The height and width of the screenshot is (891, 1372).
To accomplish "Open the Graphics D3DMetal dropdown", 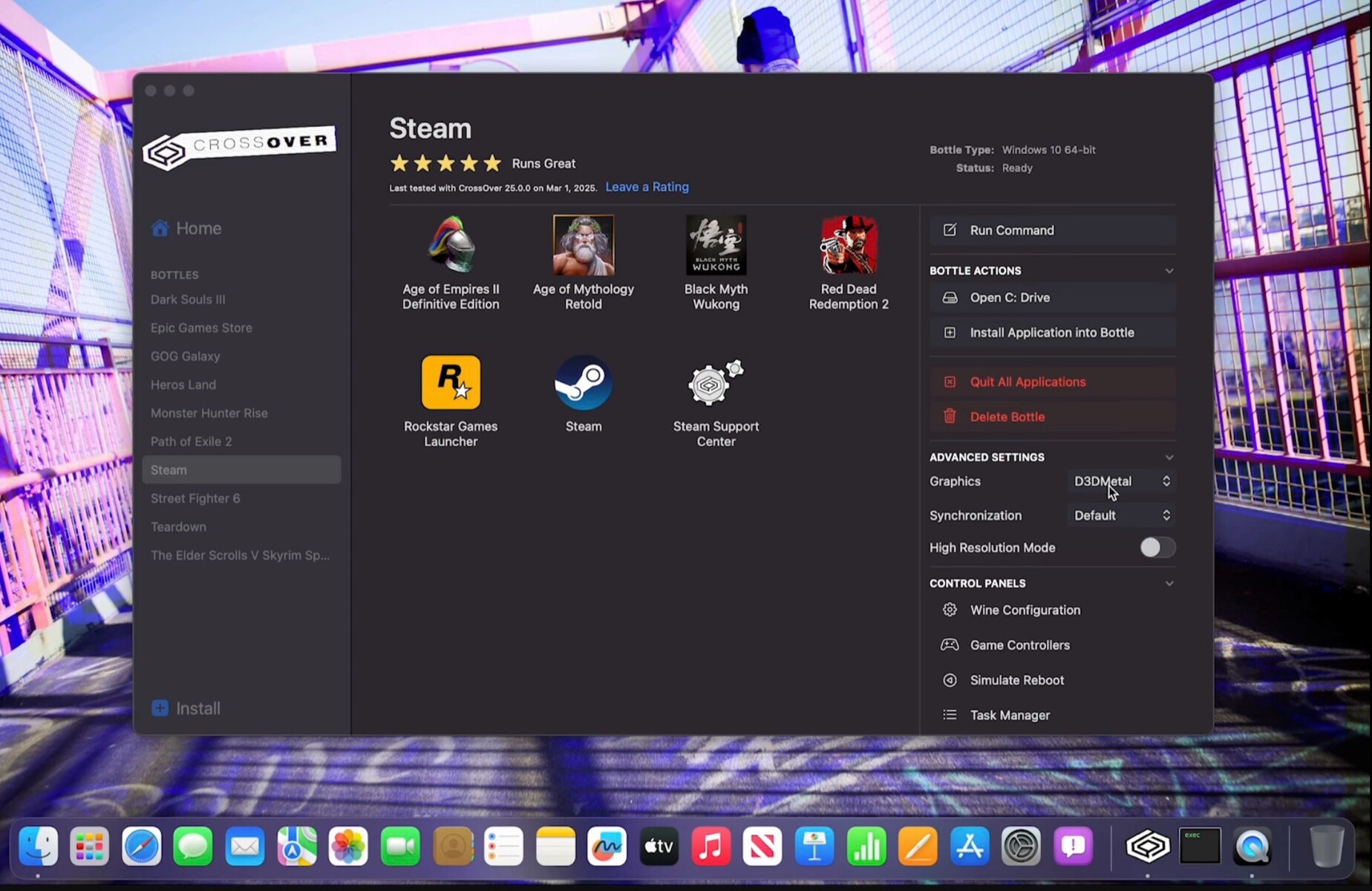I will pos(1123,481).
